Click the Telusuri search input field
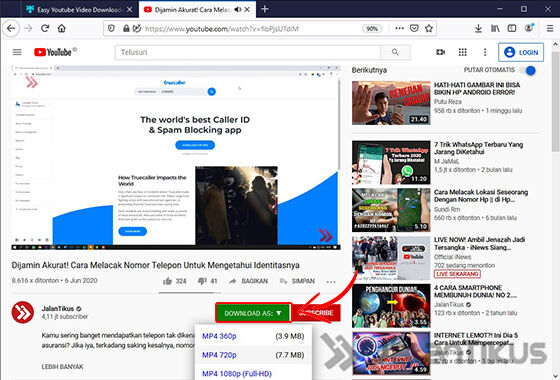The width and height of the screenshot is (560, 380). click(x=248, y=52)
